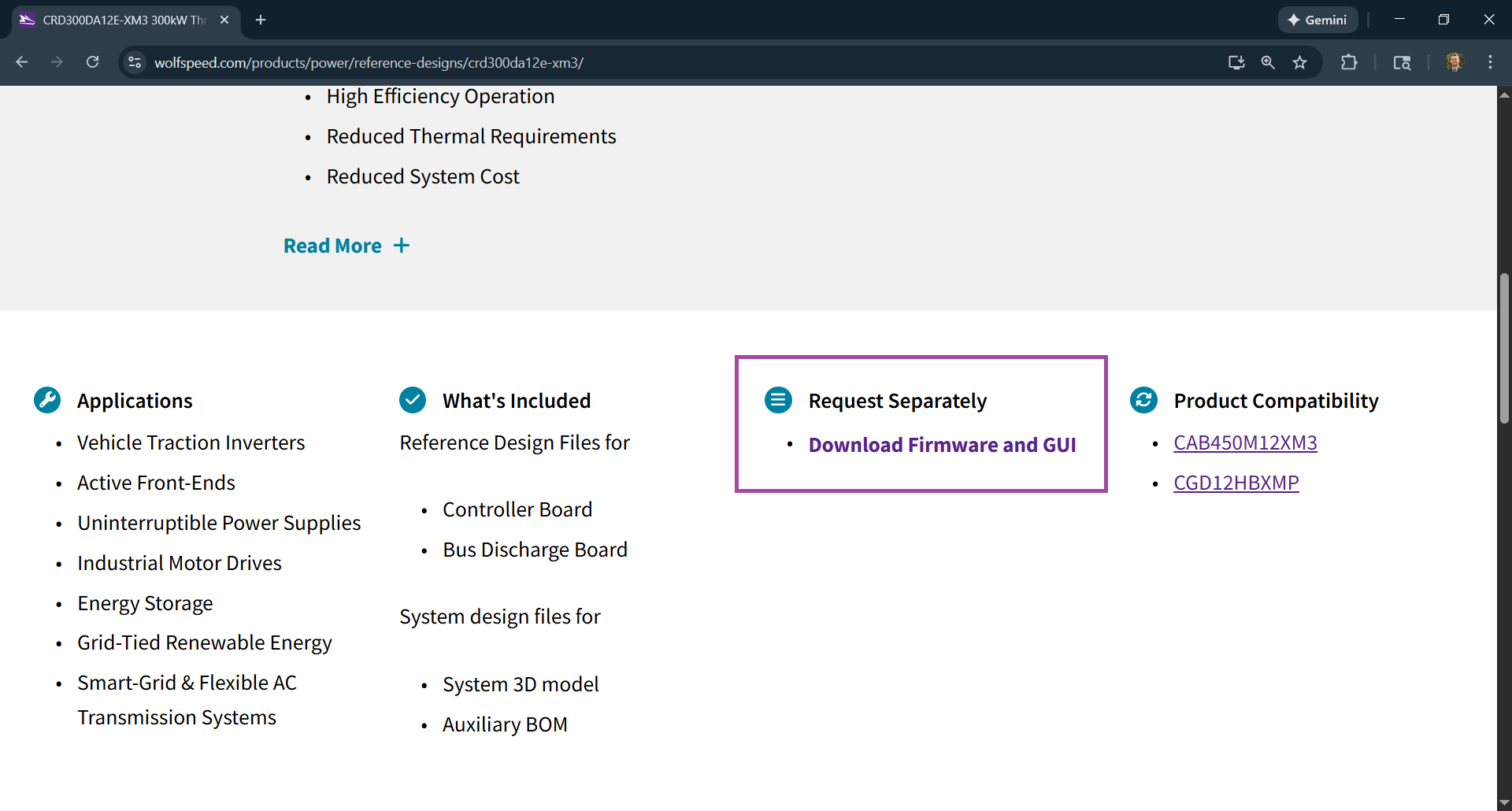The height and width of the screenshot is (811, 1512).
Task: Click the Request Separately list icon
Action: point(778,400)
